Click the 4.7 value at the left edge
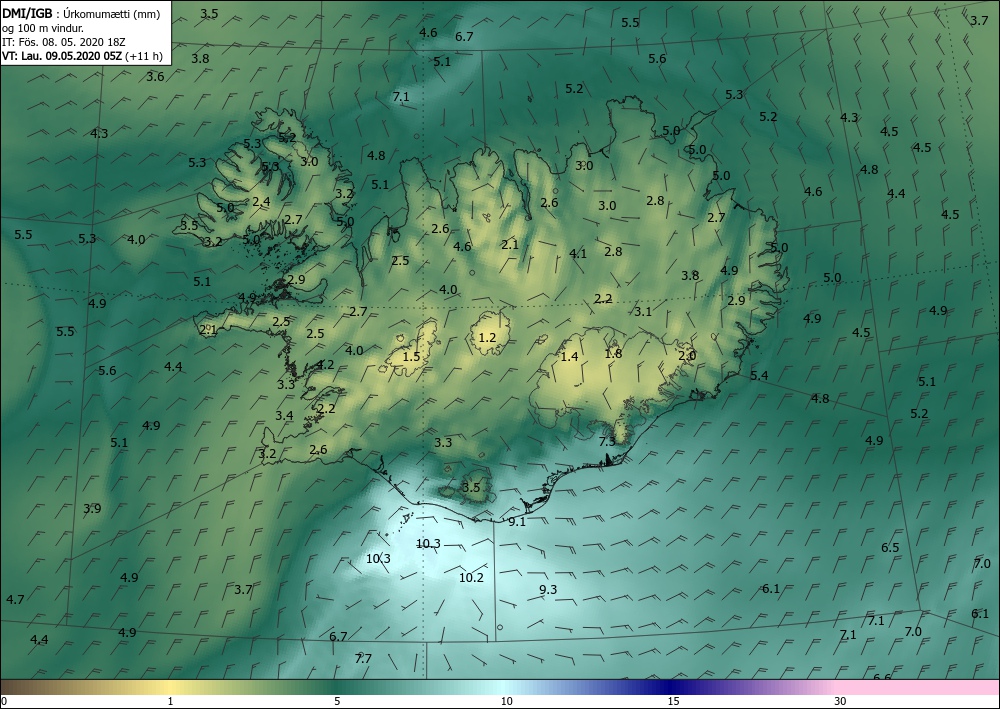 pos(15,599)
